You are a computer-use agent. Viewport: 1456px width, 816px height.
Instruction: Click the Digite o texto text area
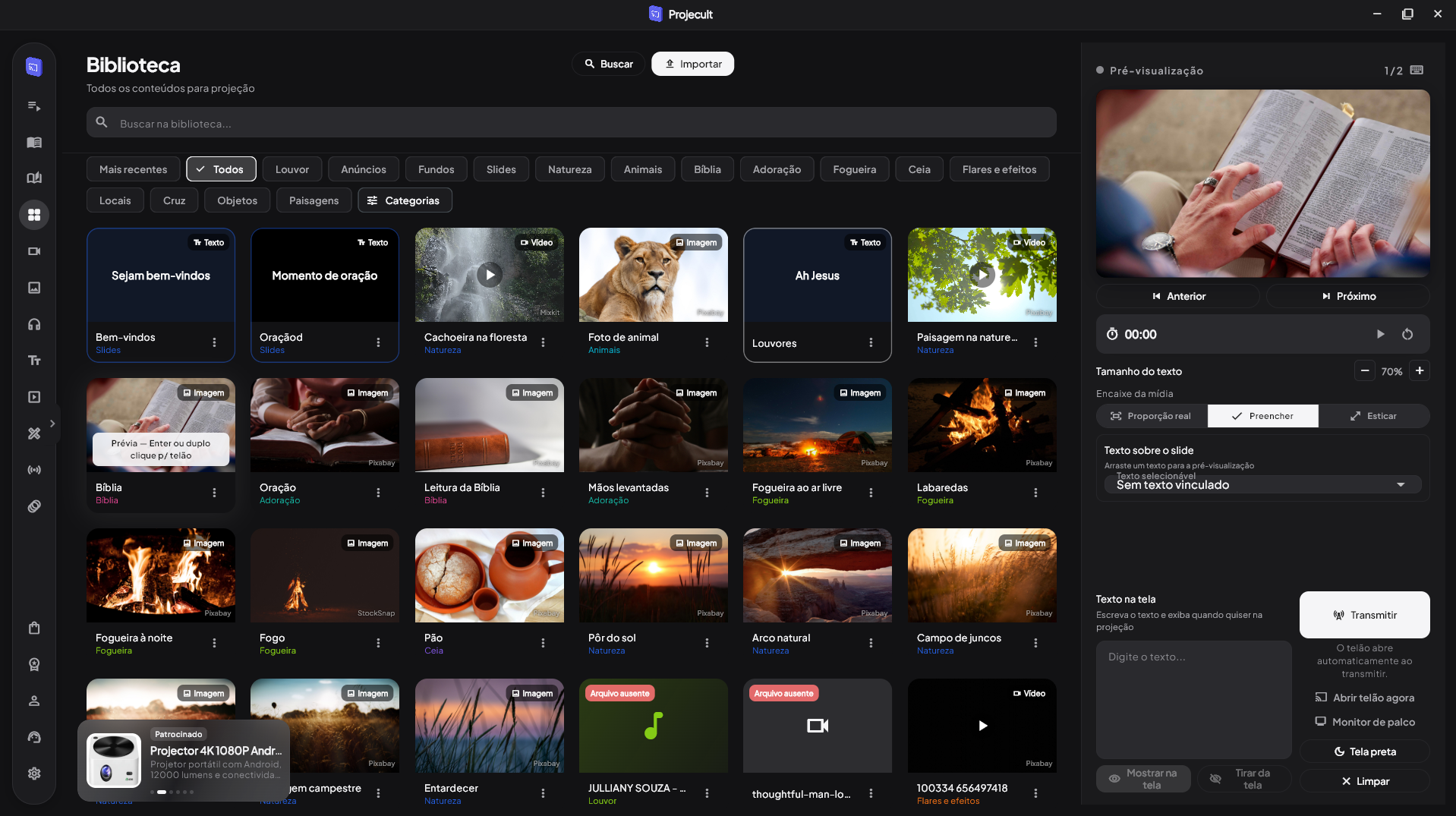click(1193, 699)
